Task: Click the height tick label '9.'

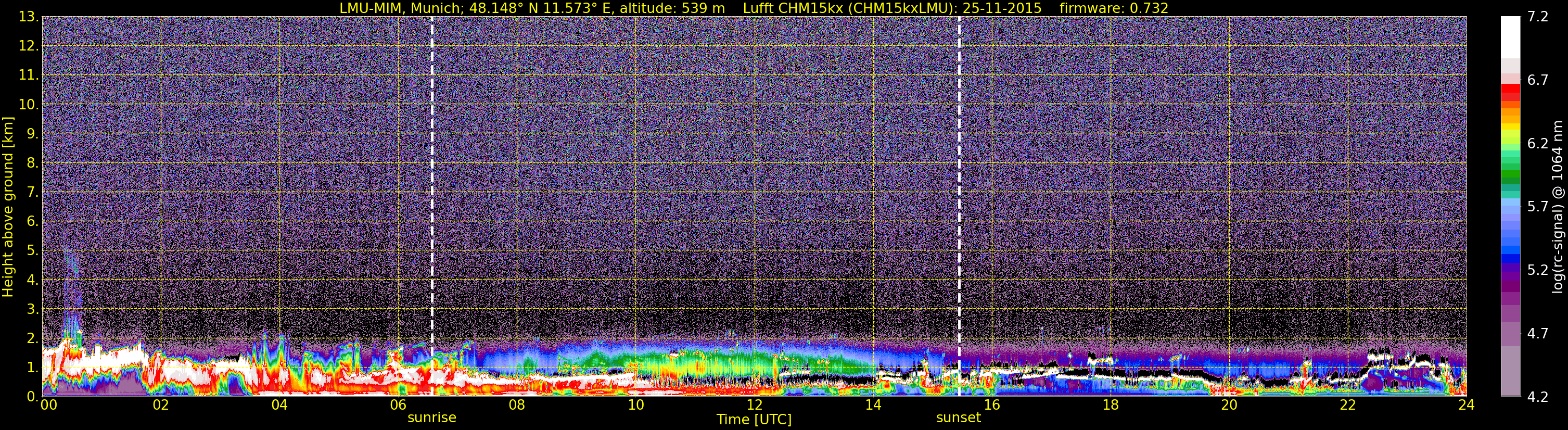Action: click(32, 133)
